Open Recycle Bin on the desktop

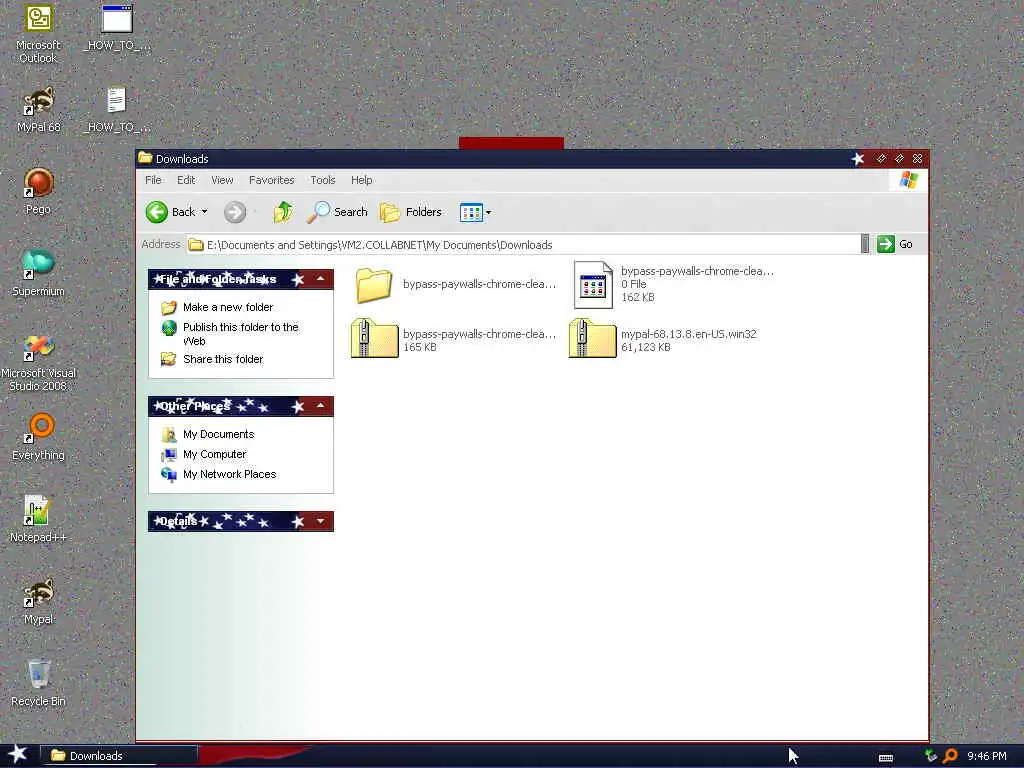click(x=38, y=683)
